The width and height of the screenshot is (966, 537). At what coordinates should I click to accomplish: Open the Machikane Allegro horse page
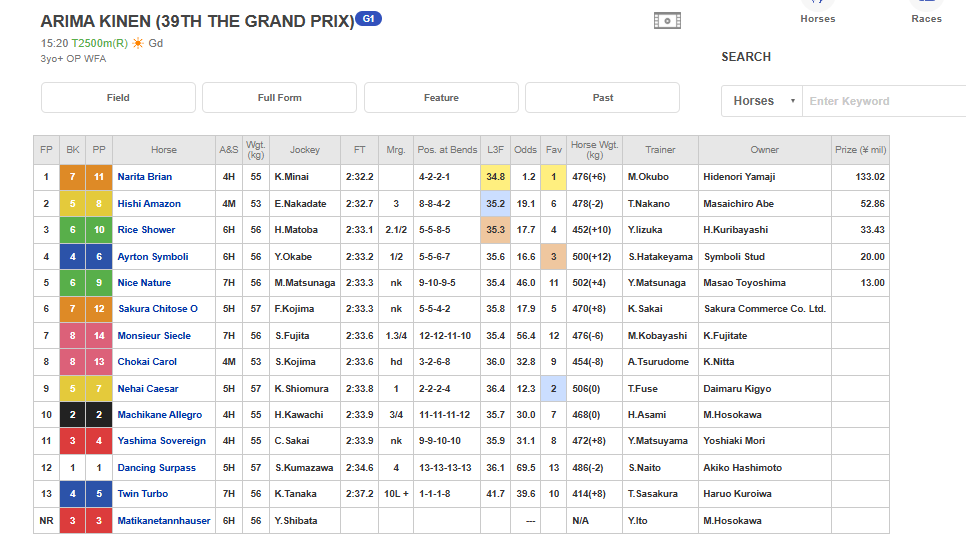pyautogui.click(x=160, y=414)
